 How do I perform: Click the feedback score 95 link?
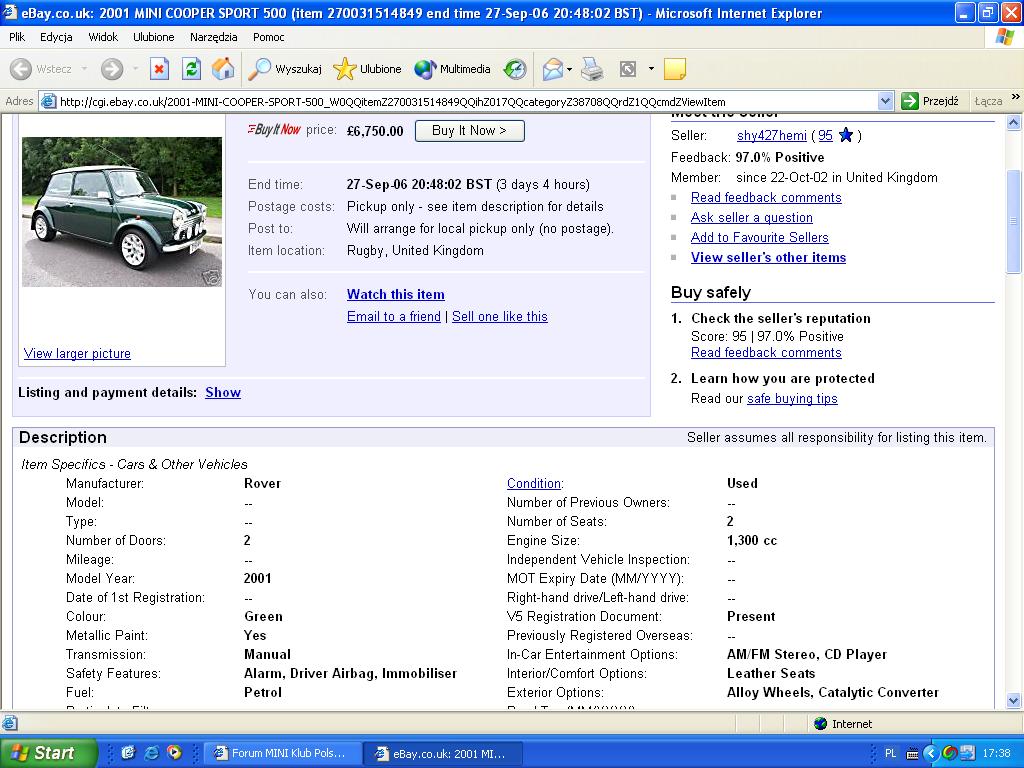(x=825, y=136)
